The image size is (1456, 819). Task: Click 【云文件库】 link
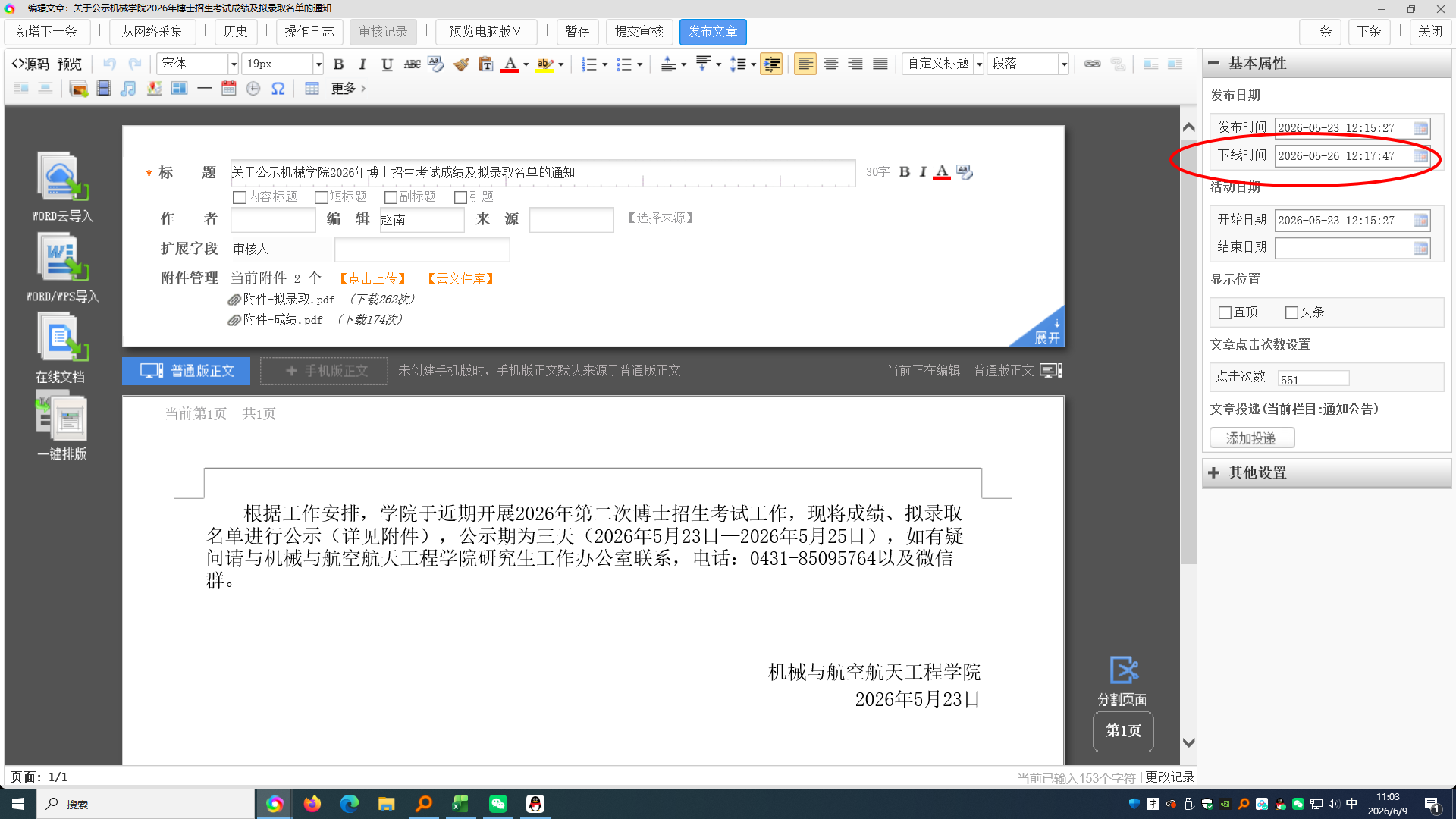point(460,279)
